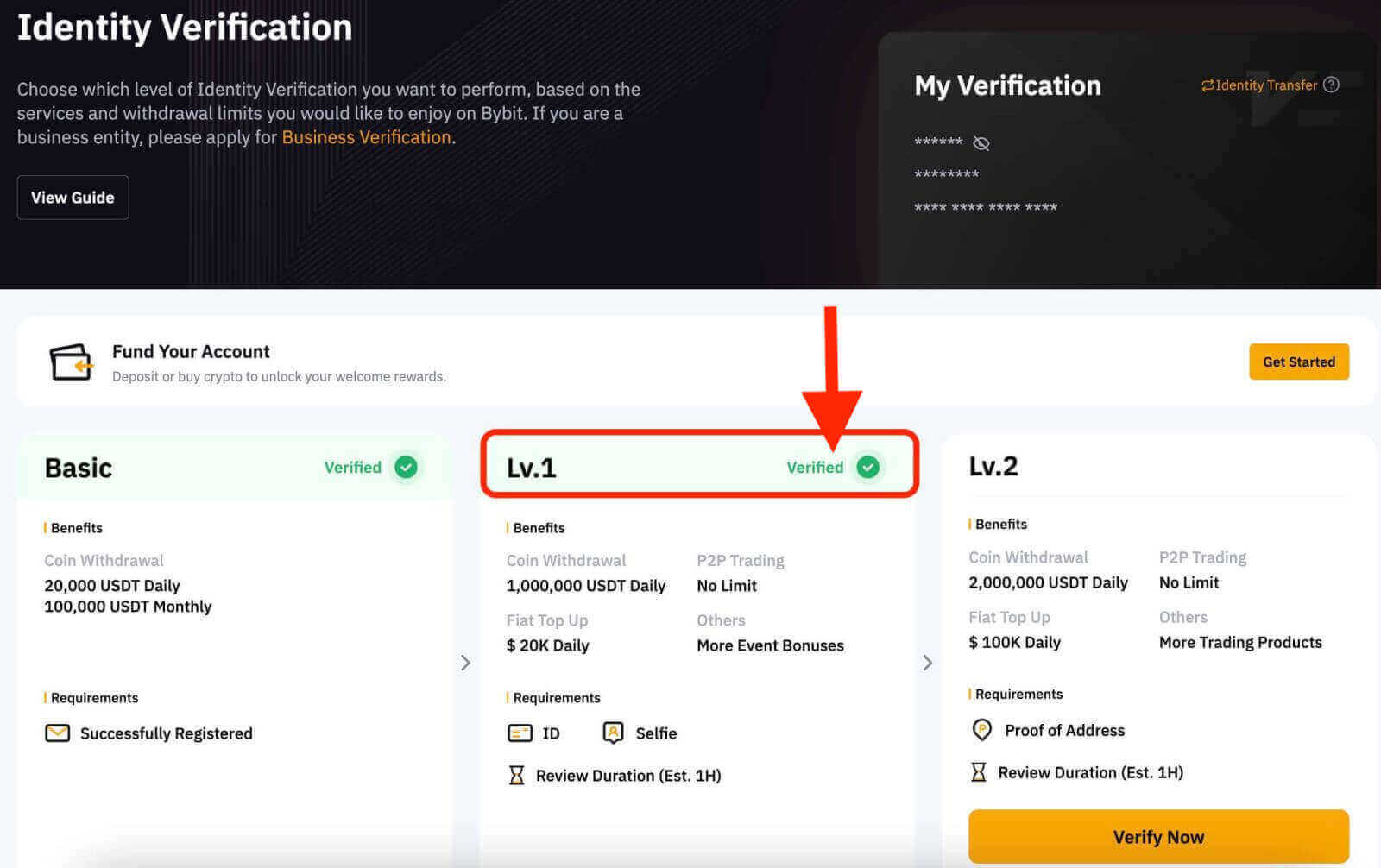Select the Selfie badge icon in Lv.1 Requirements
Screen dimensions: 1381x868
pos(613,733)
